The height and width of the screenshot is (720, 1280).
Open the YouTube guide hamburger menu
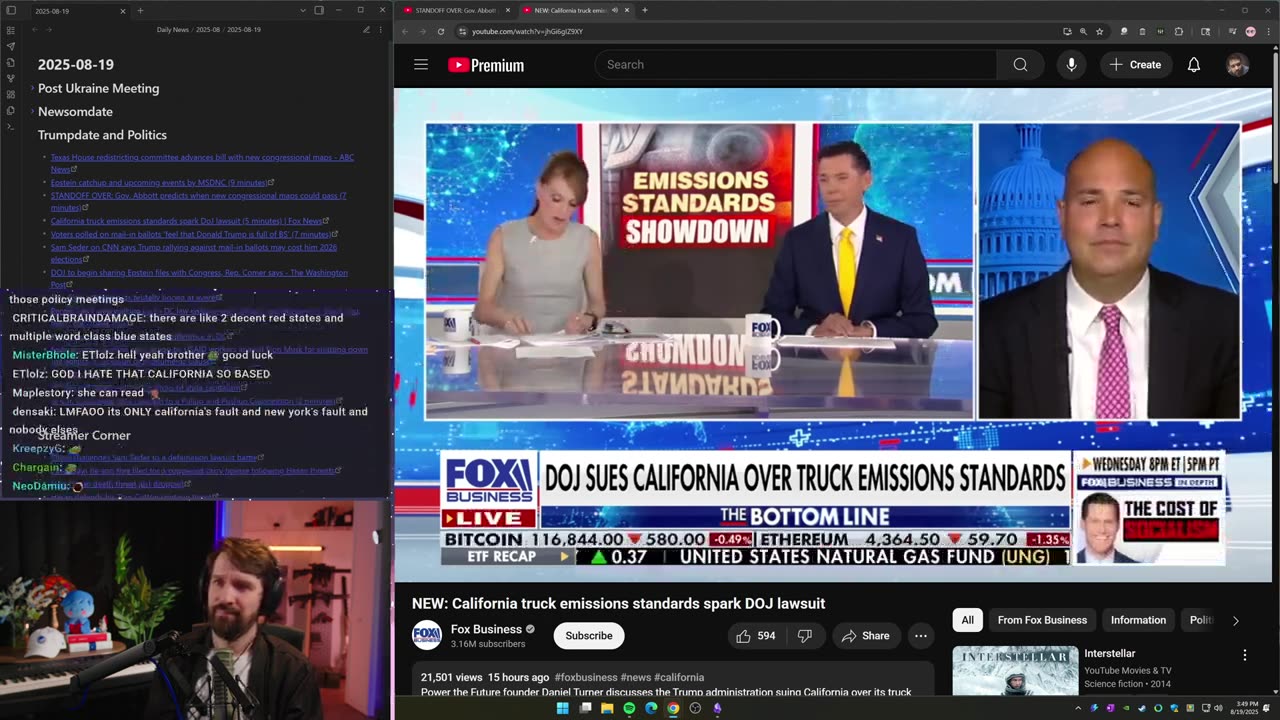click(x=421, y=65)
